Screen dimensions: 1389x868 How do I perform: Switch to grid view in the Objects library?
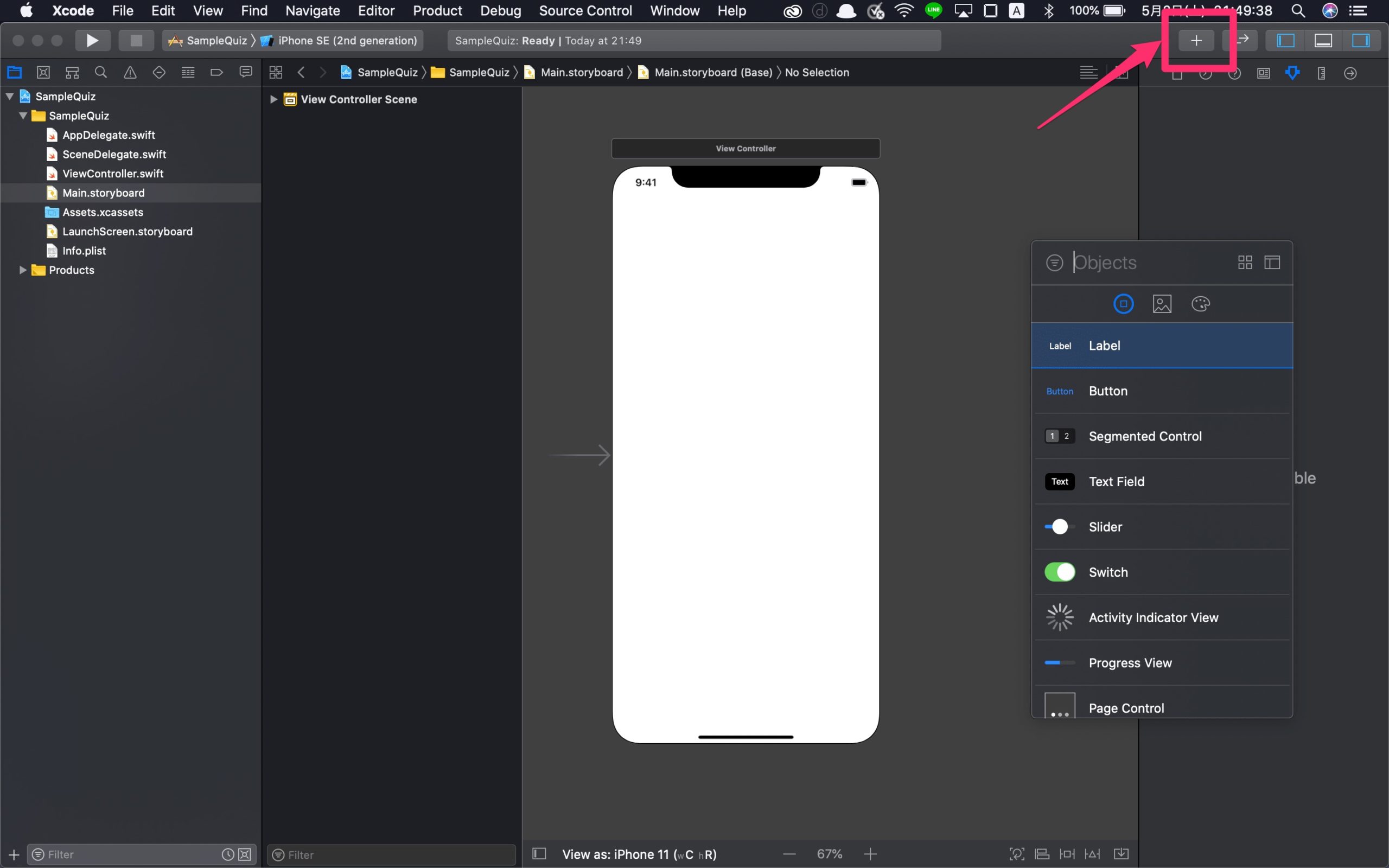(1244, 262)
